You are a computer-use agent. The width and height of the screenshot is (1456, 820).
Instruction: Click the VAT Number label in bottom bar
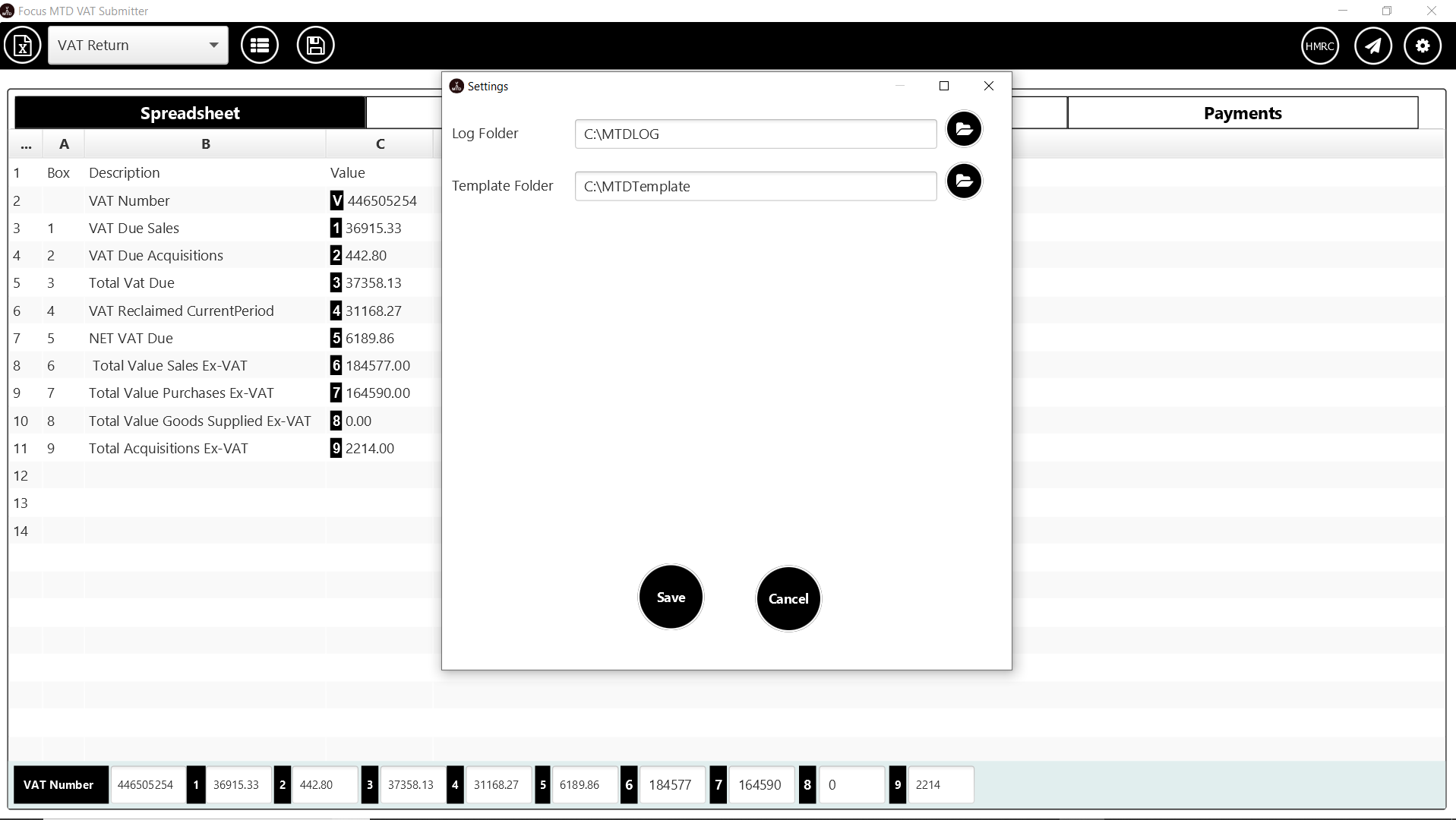(59, 784)
